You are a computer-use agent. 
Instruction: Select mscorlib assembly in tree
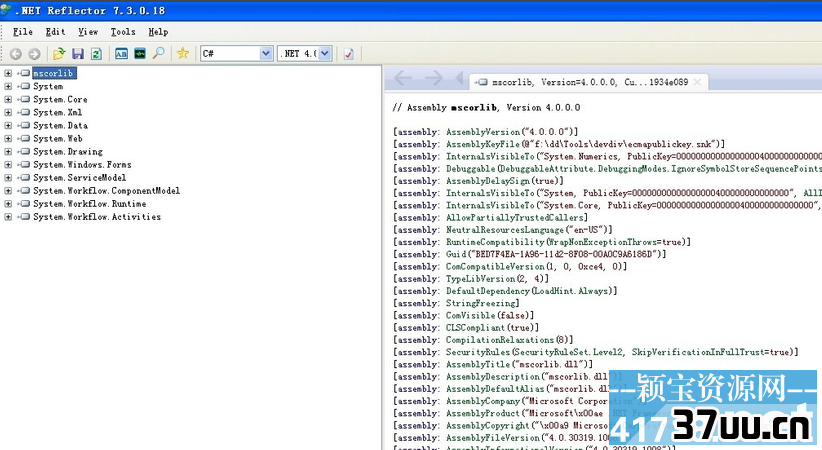[54, 73]
